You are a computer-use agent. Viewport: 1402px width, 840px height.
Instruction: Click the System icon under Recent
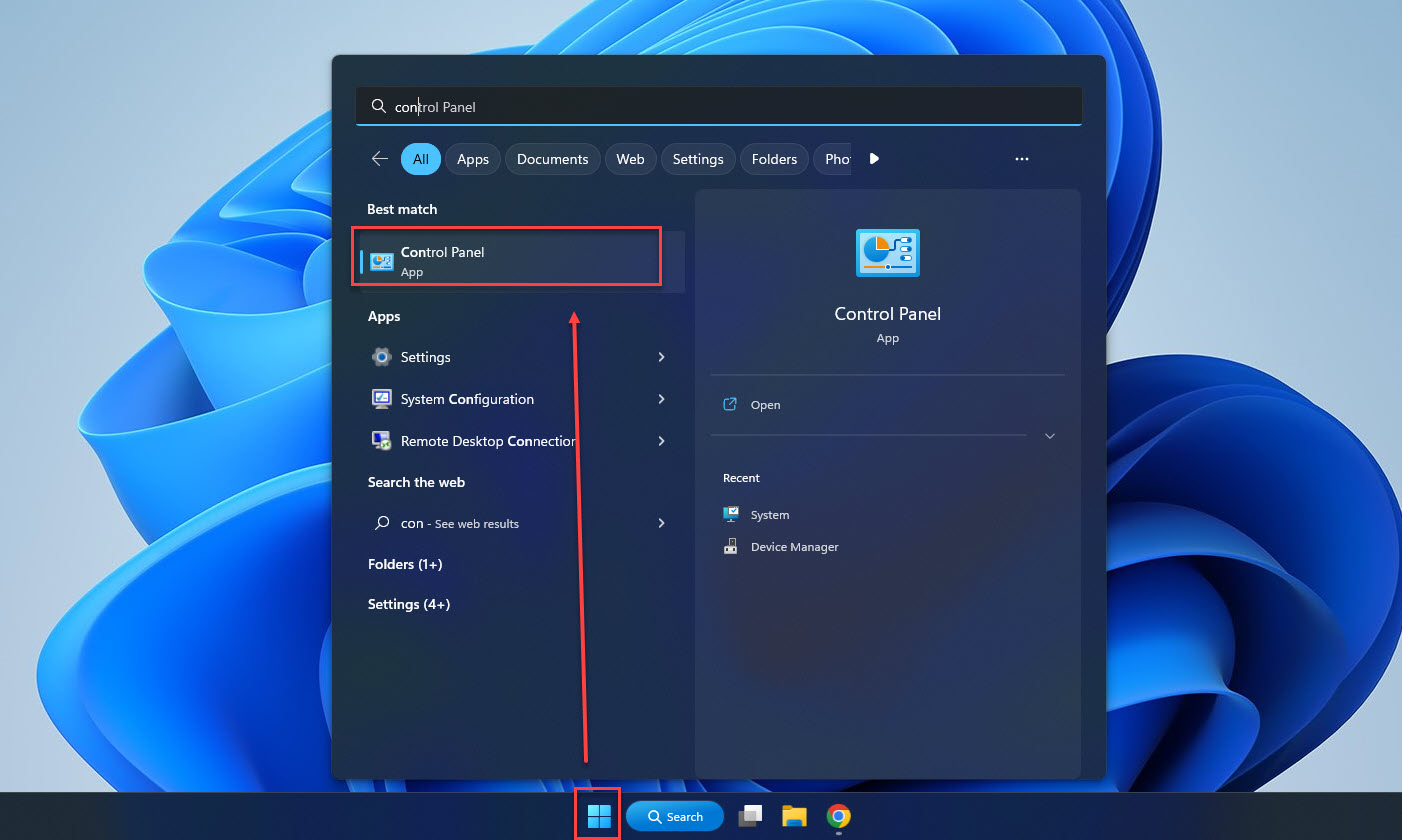click(730, 514)
